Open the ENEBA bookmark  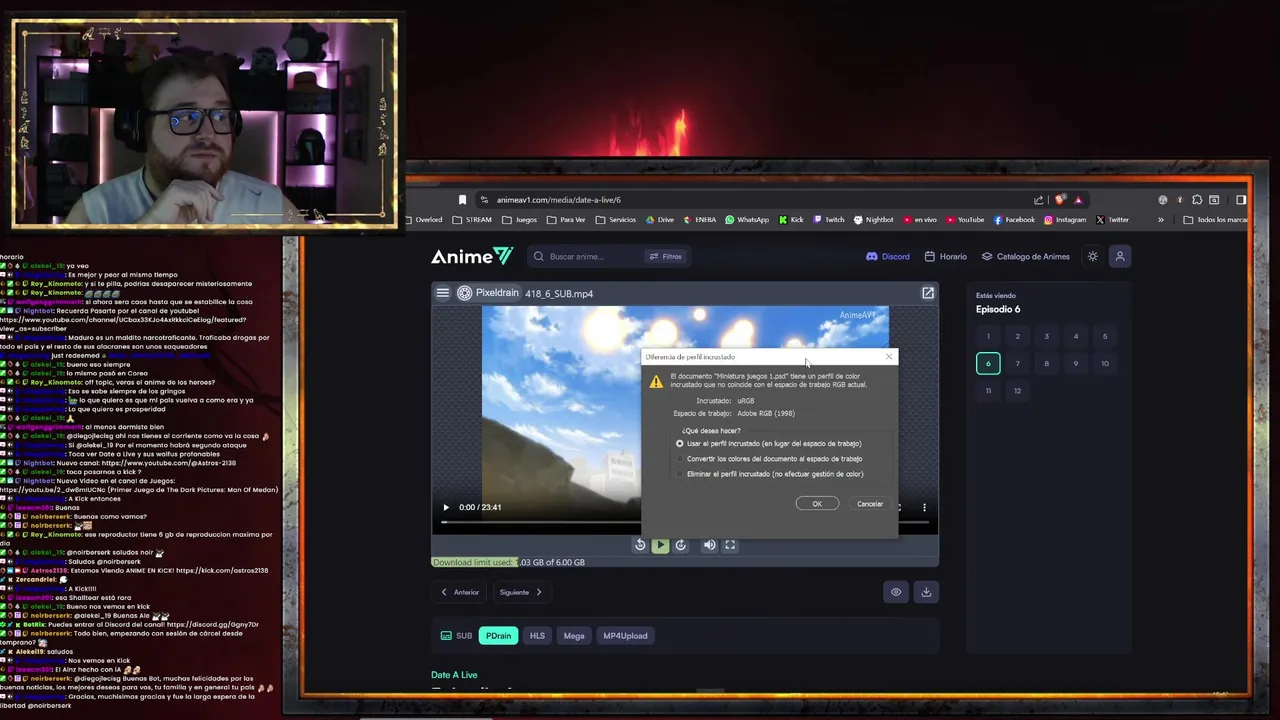(700, 220)
